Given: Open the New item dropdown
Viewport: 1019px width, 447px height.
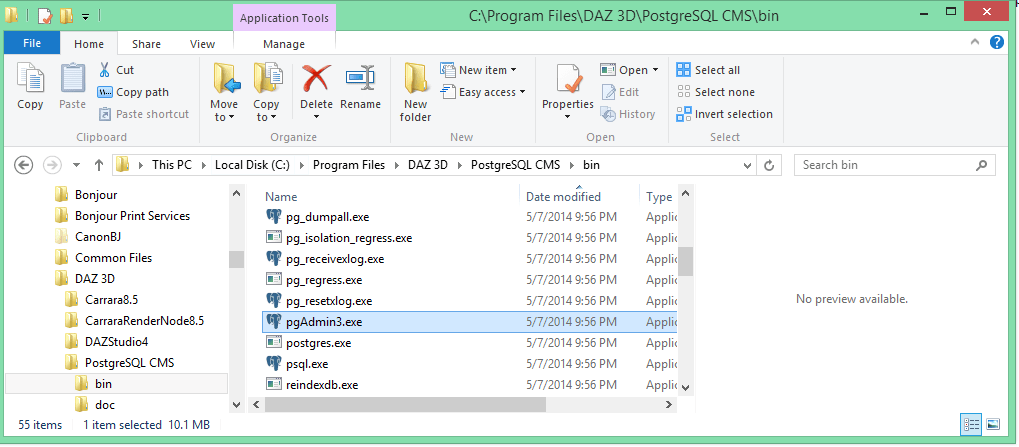Looking at the screenshot, I should tap(480, 70).
